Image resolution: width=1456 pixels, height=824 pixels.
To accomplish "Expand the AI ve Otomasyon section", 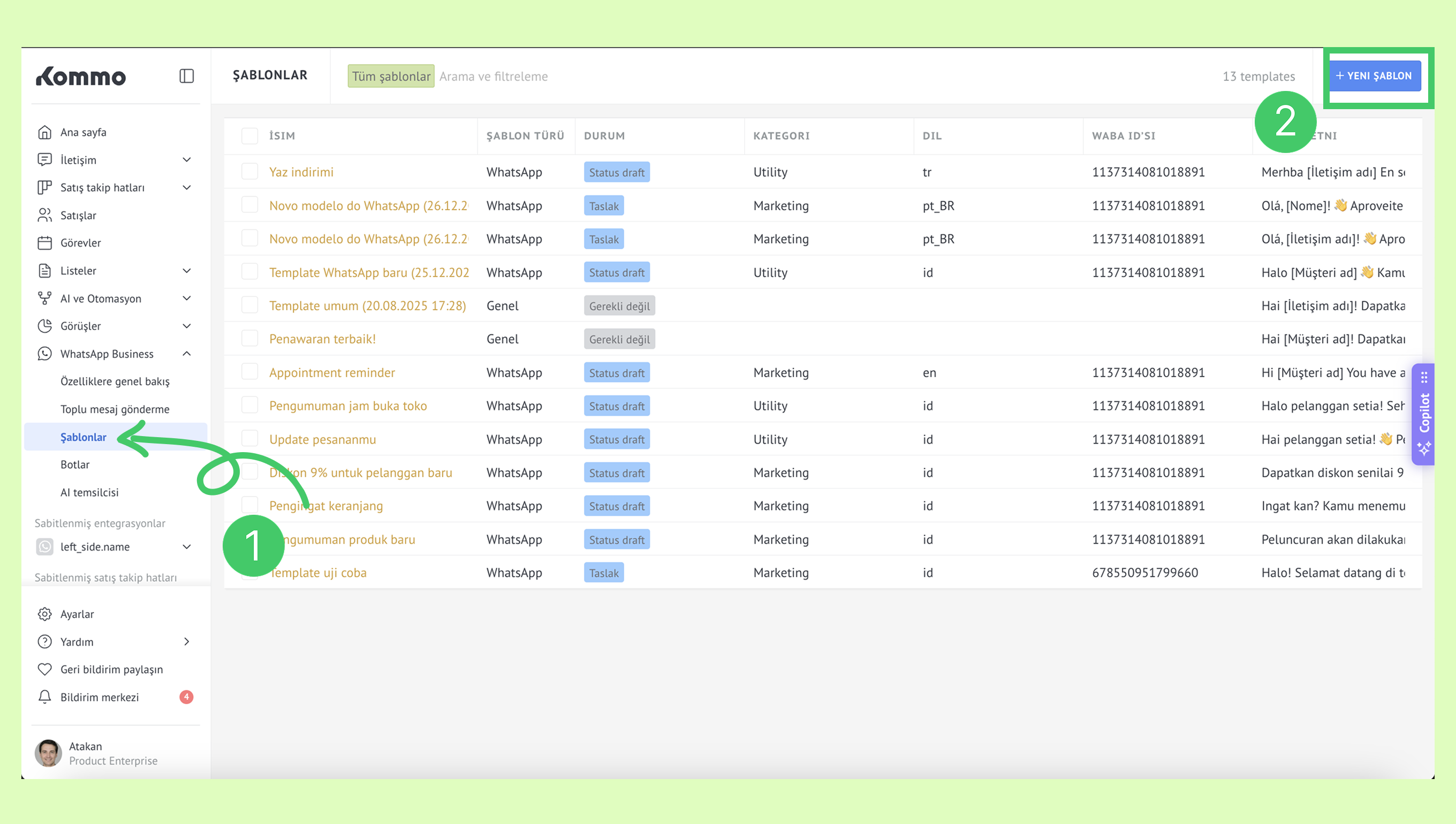I will [x=186, y=298].
